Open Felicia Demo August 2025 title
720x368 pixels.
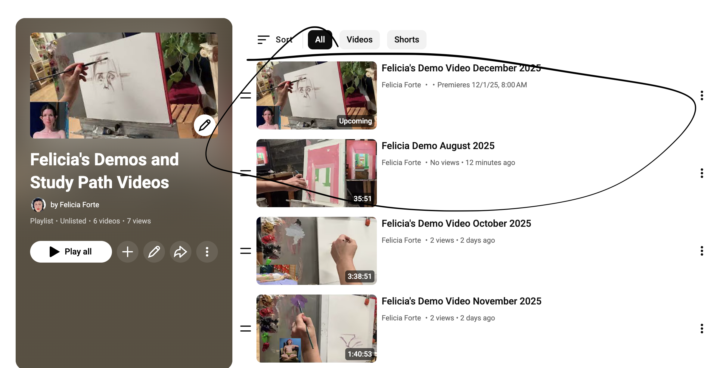click(x=438, y=146)
